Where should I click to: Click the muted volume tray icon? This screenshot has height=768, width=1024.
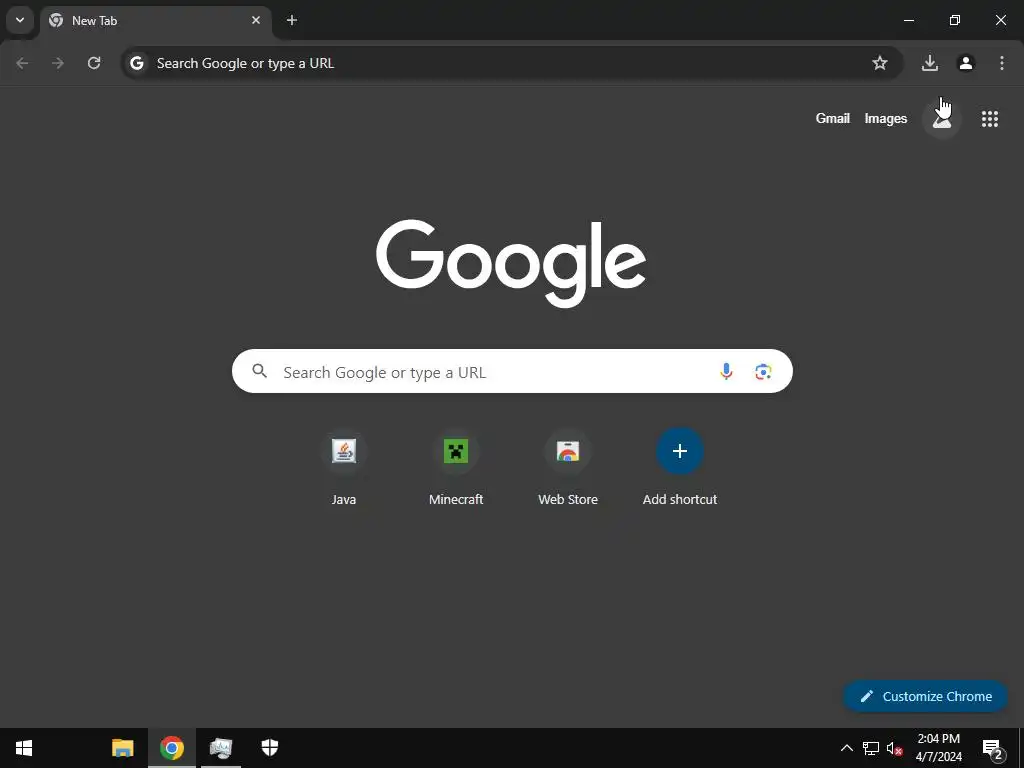tap(894, 748)
